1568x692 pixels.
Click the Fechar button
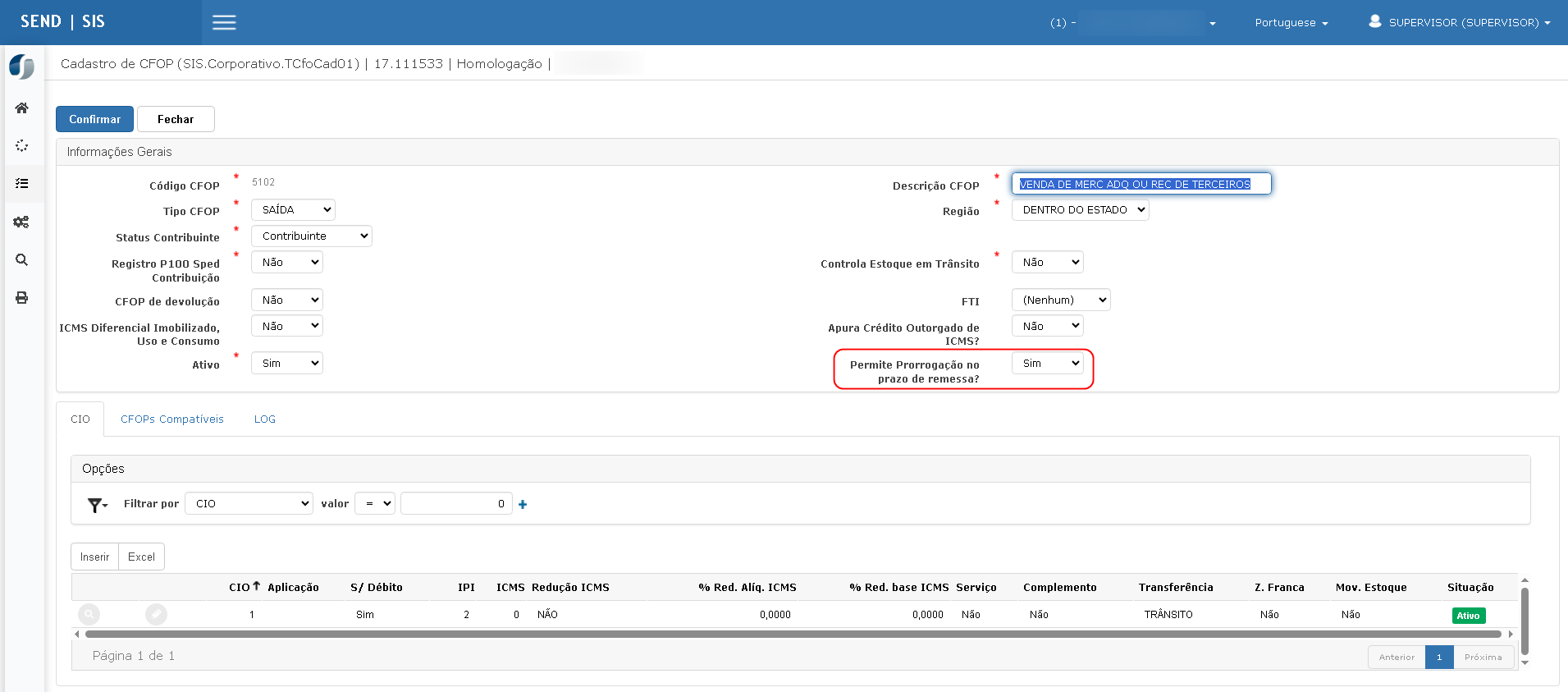(176, 119)
